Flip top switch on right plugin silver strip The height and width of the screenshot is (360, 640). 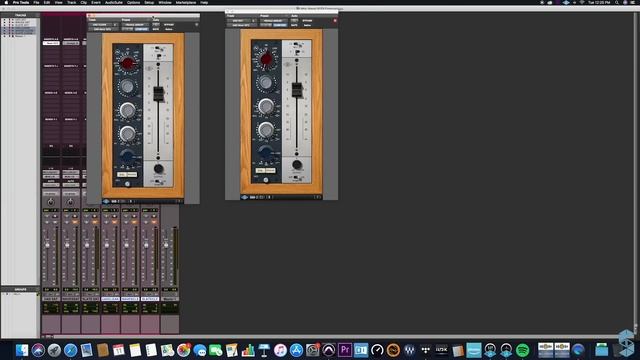[x=296, y=45]
